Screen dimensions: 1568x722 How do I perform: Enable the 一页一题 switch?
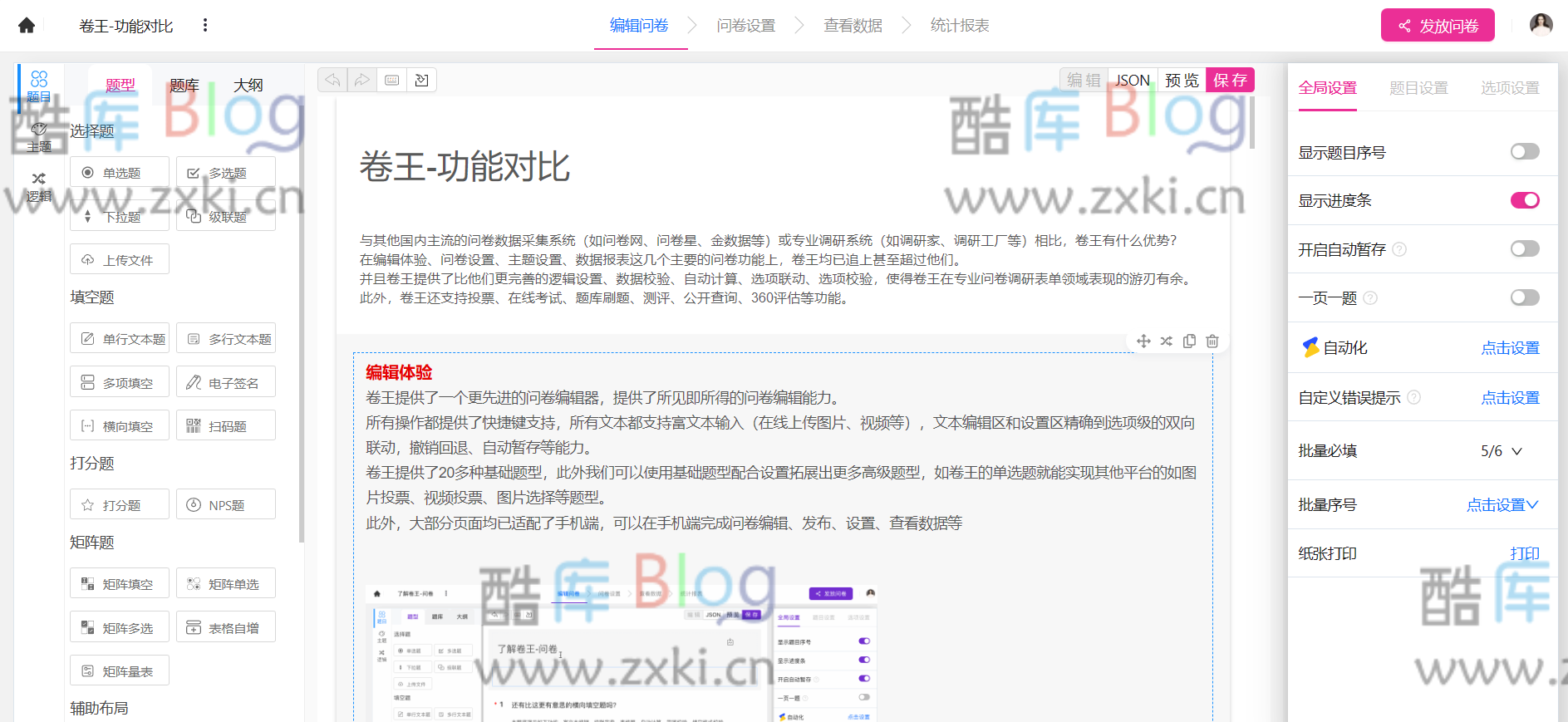tap(1525, 297)
